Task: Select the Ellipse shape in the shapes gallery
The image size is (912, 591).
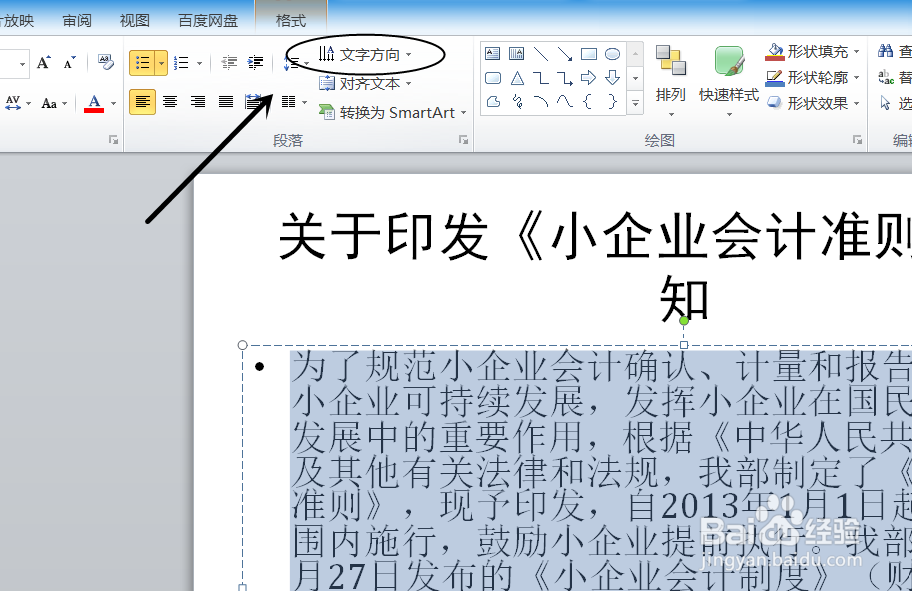Action: pos(611,54)
